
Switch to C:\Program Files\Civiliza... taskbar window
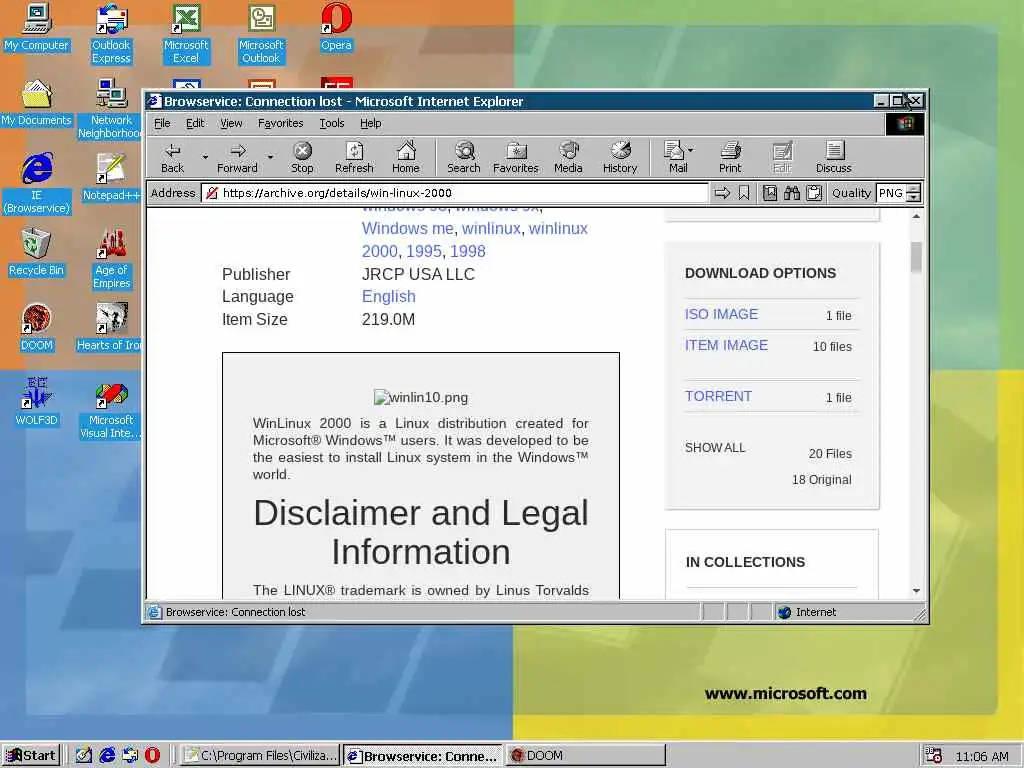tap(261, 756)
